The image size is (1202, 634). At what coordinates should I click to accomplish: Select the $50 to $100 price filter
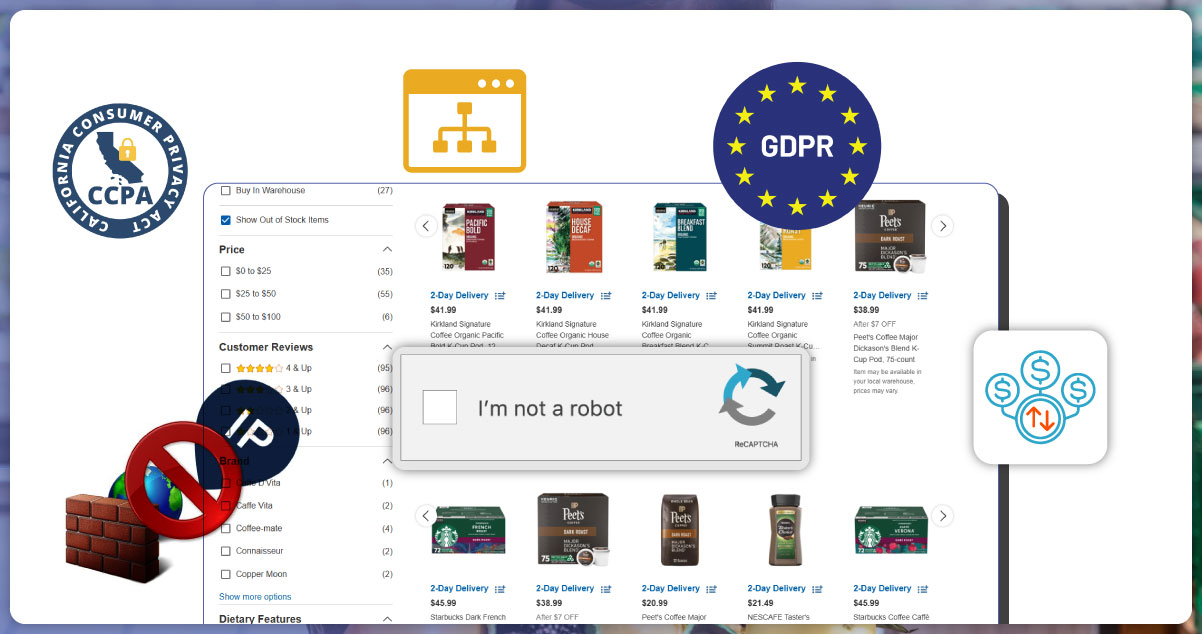[226, 317]
